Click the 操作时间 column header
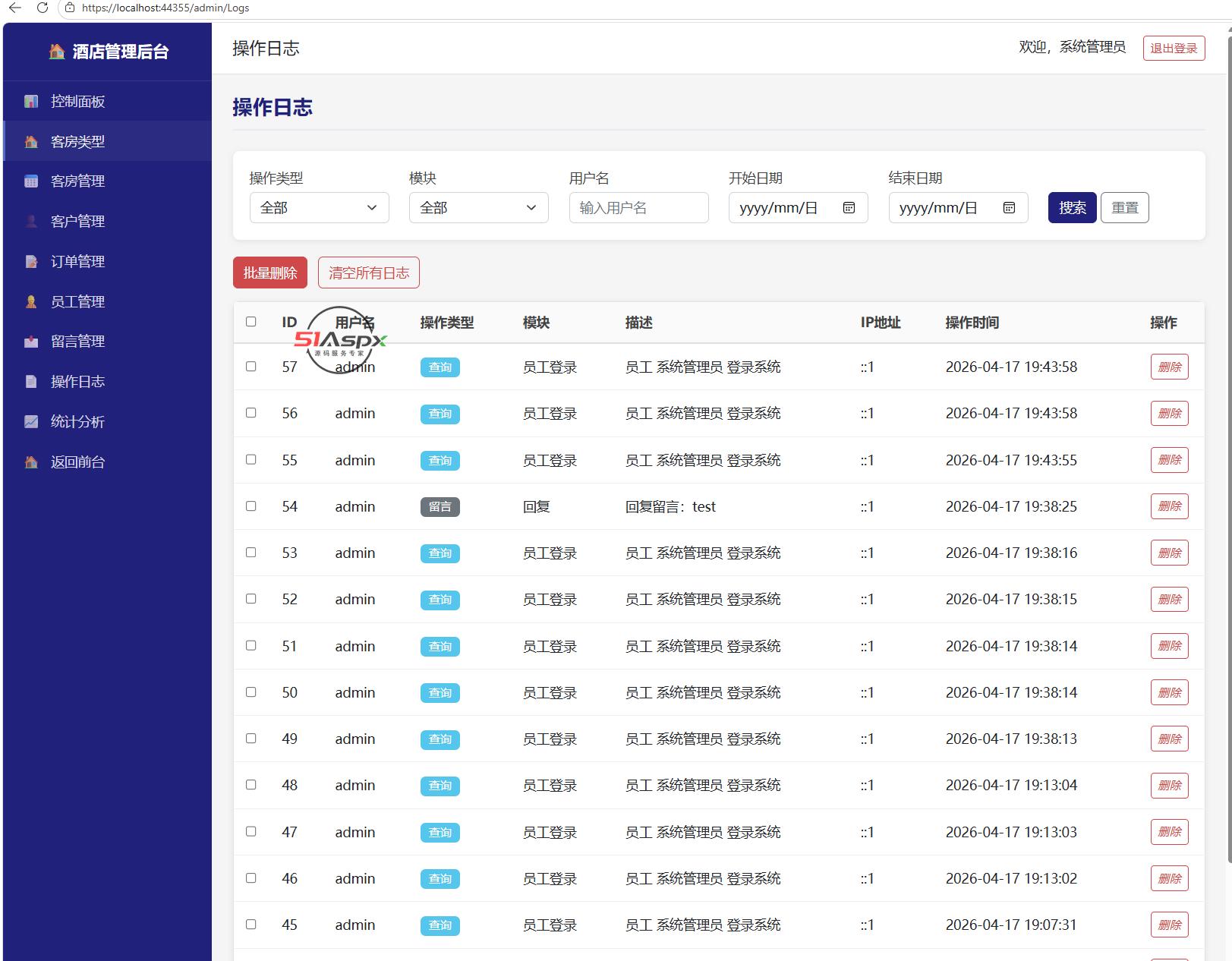 972,323
